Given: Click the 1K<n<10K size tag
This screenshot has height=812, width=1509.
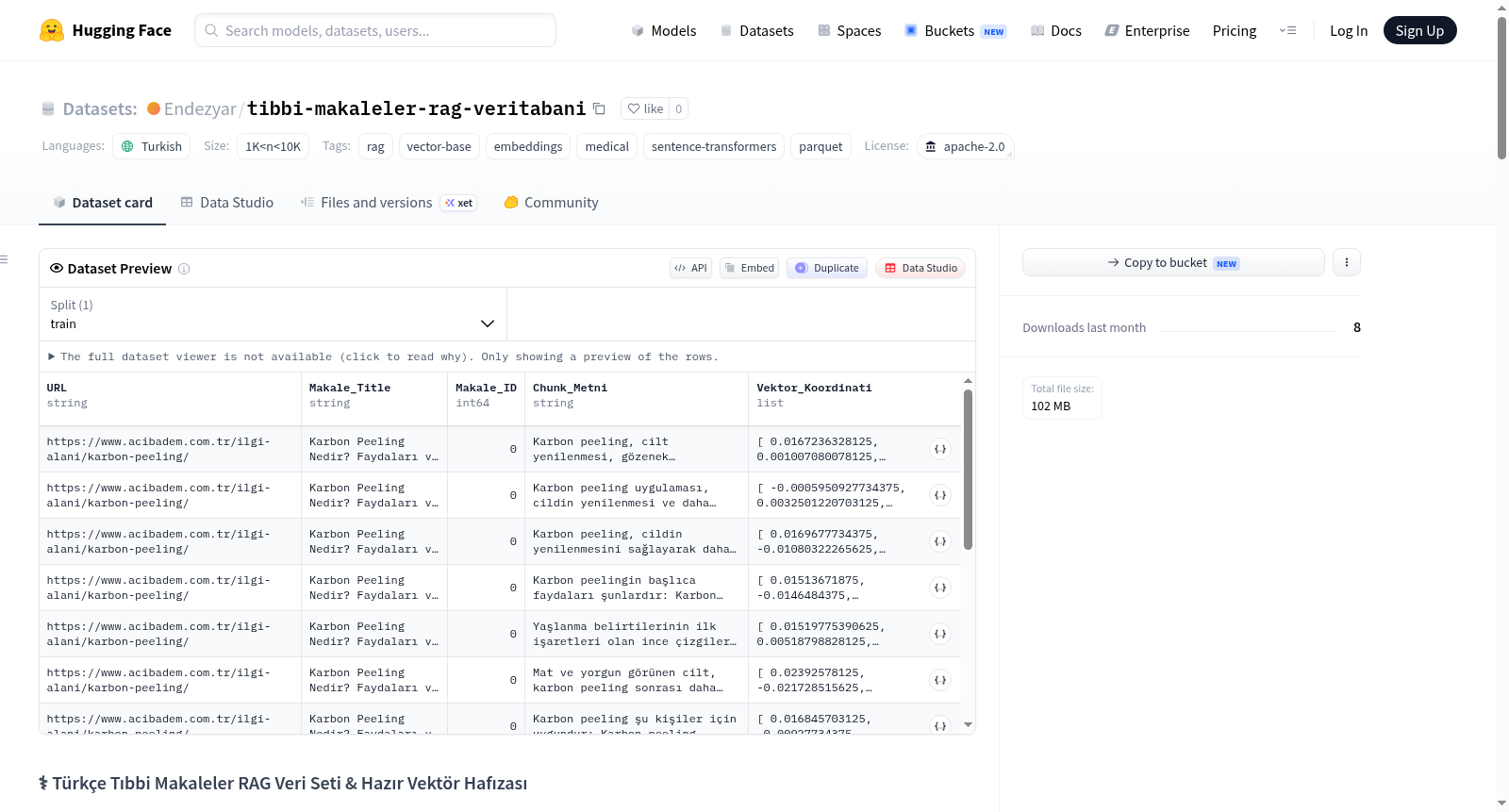Looking at the screenshot, I should pos(274,146).
